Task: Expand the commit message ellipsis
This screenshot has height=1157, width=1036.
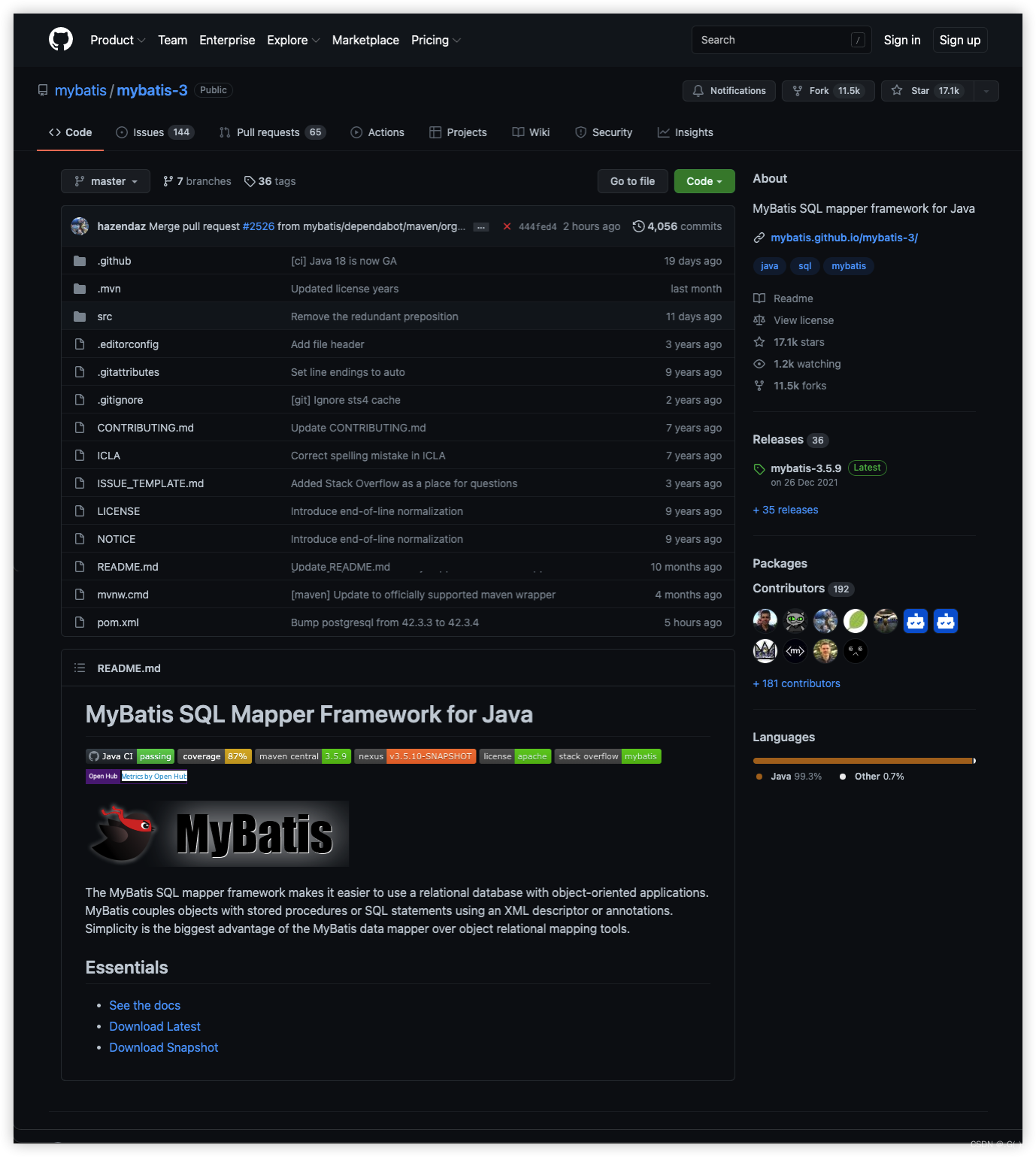Action: click(481, 227)
